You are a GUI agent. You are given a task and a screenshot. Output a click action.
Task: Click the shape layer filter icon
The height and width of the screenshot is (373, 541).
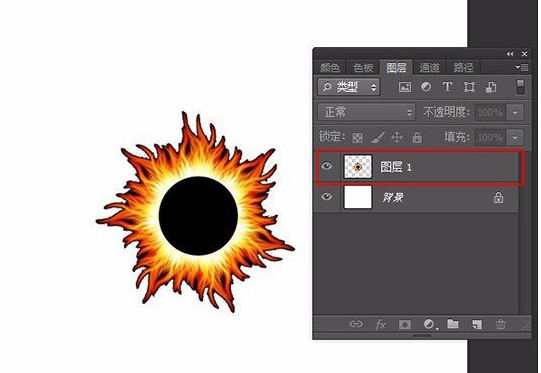[469, 87]
